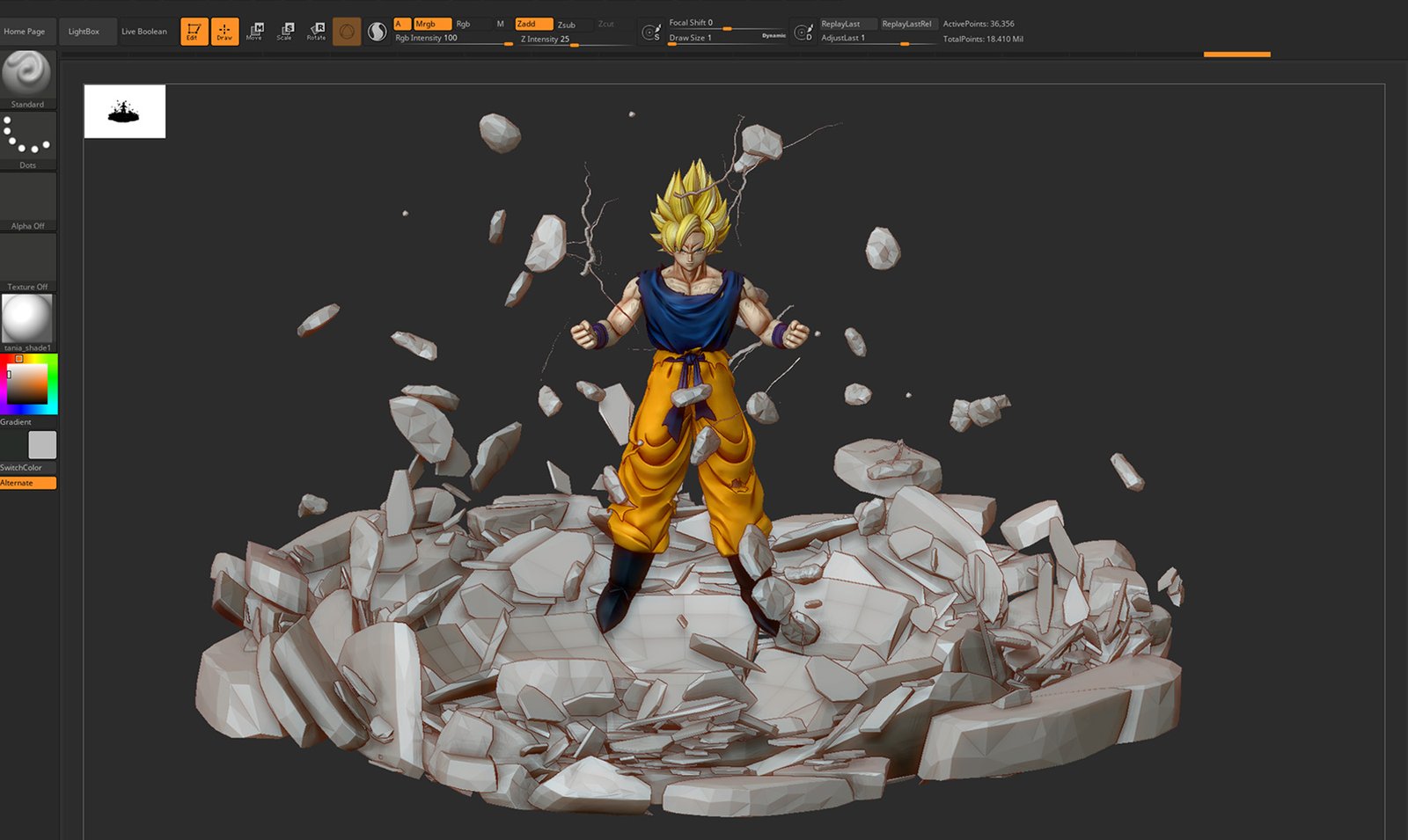Screen dimensions: 1408x840
Task: Click the light gray secondary color swatch
Action: [x=42, y=444]
